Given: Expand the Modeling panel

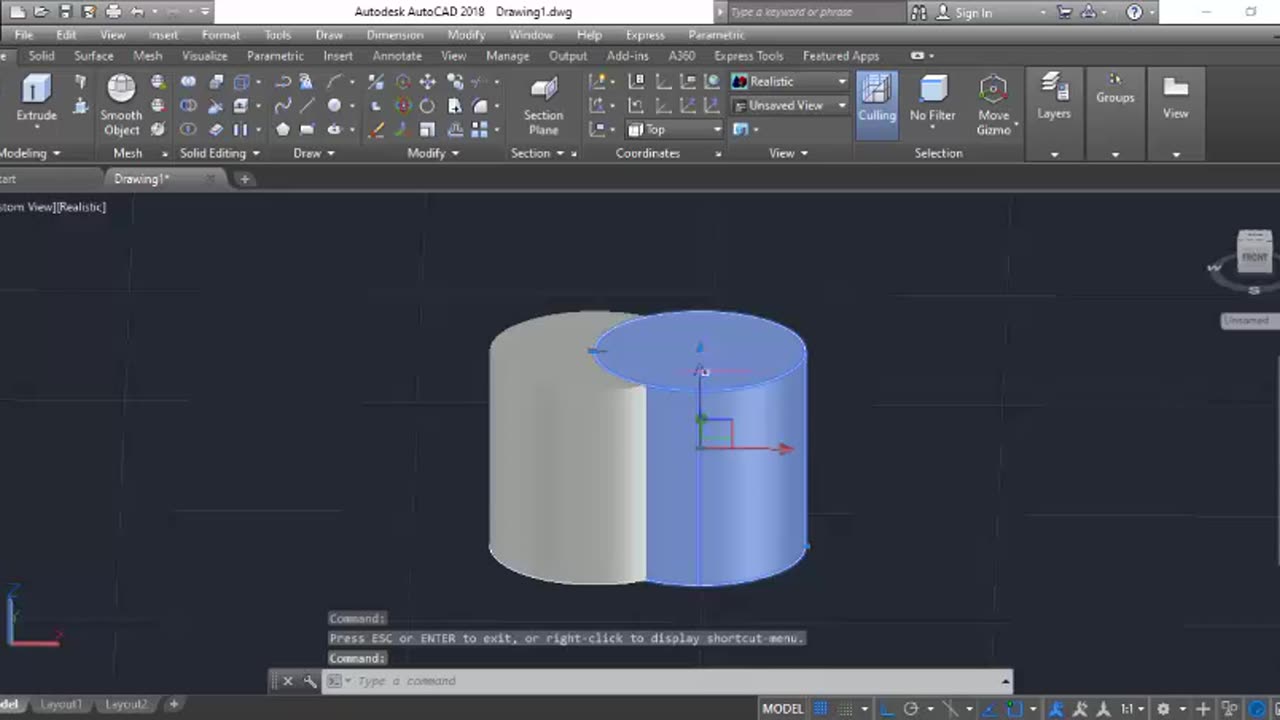Looking at the screenshot, I should click(x=29, y=153).
